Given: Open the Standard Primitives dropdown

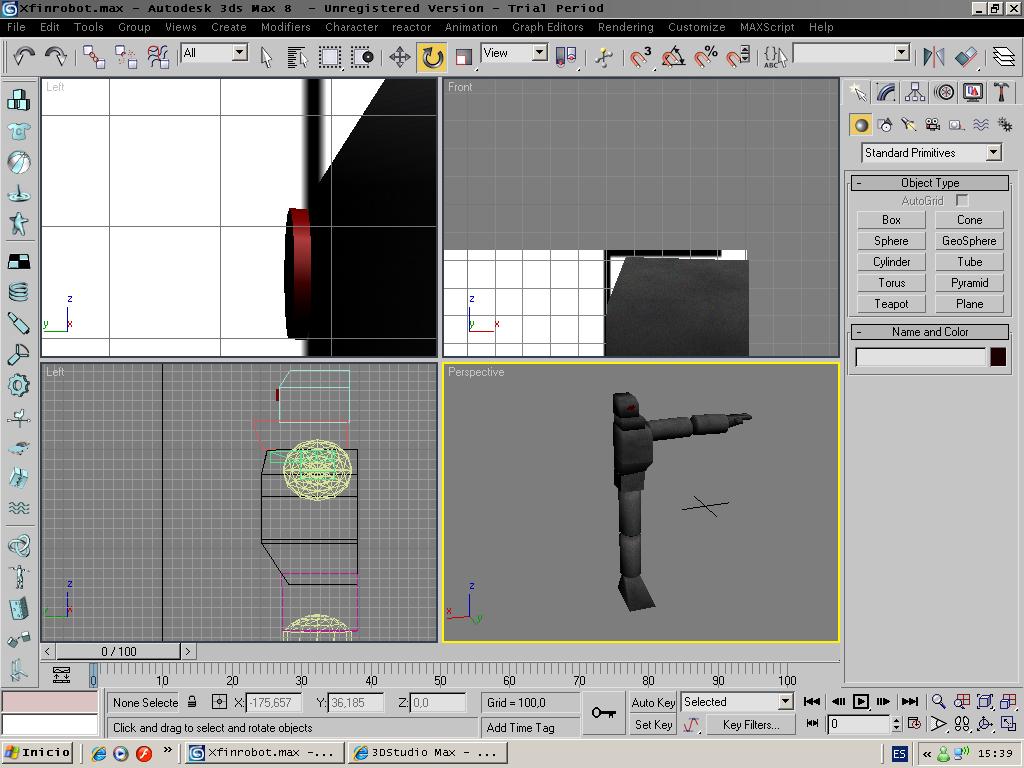Looking at the screenshot, I should pyautogui.click(x=993, y=153).
